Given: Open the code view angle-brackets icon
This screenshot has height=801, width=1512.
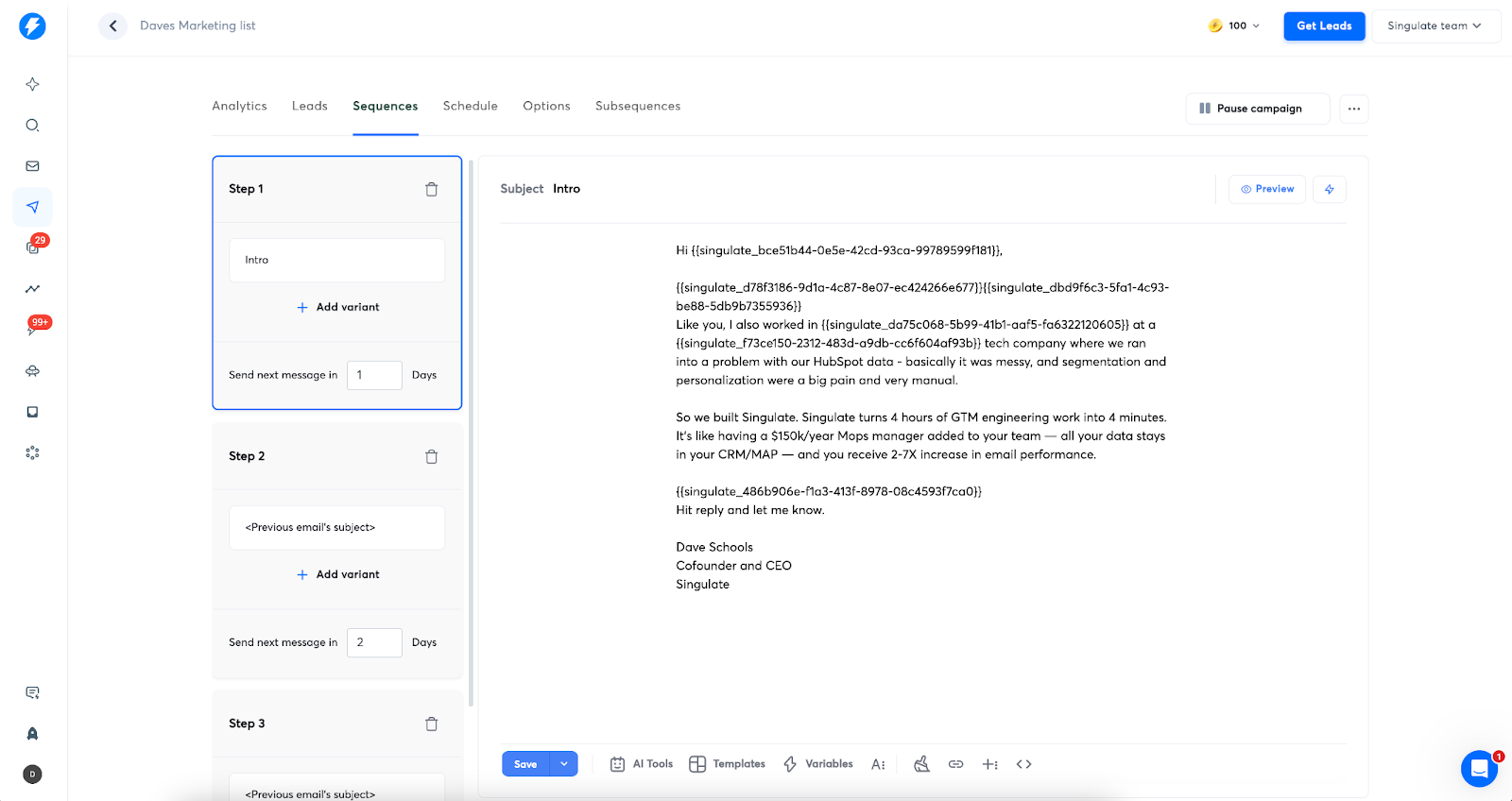Looking at the screenshot, I should (x=1023, y=764).
